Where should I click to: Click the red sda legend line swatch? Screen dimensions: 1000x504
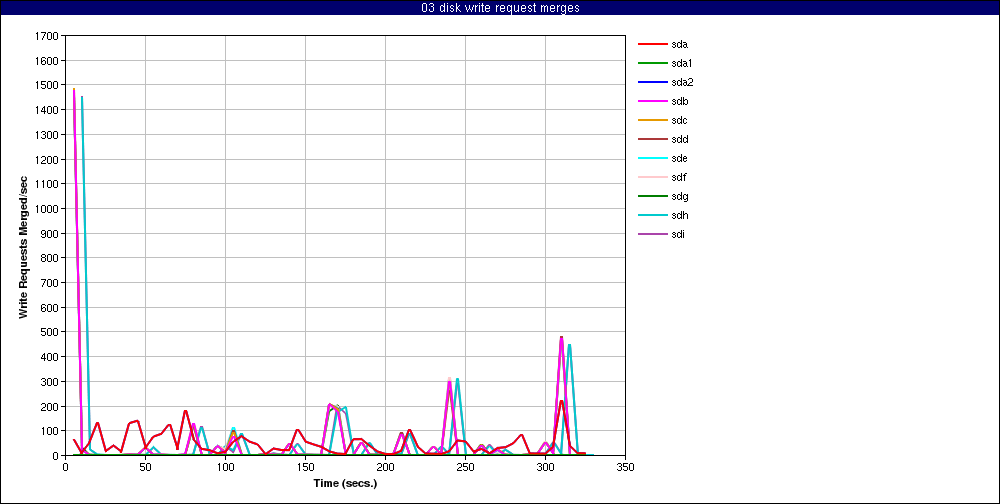(652, 45)
